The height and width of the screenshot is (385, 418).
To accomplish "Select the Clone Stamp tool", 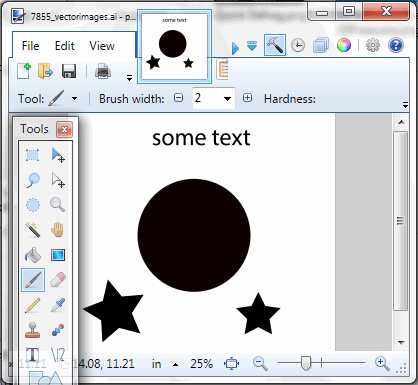I will click(x=33, y=330).
